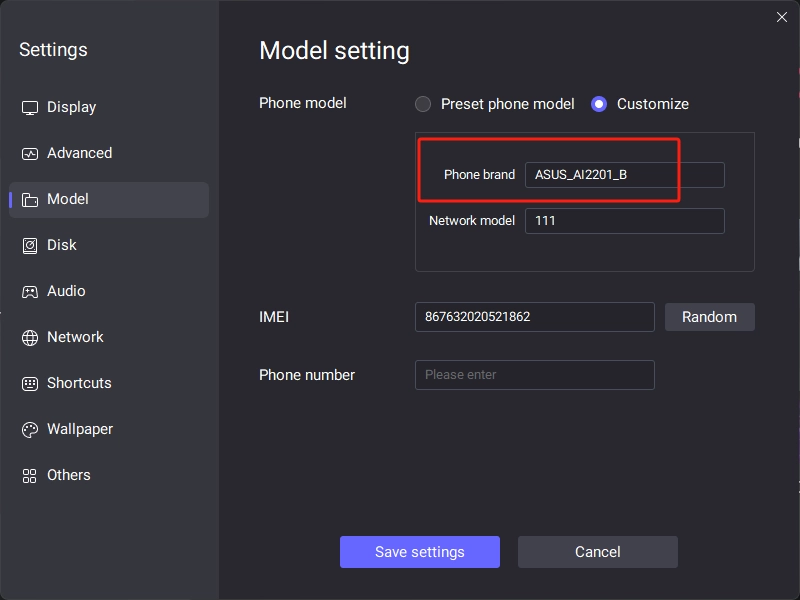Click the Save settings button
800x600 pixels.
[x=419, y=552]
